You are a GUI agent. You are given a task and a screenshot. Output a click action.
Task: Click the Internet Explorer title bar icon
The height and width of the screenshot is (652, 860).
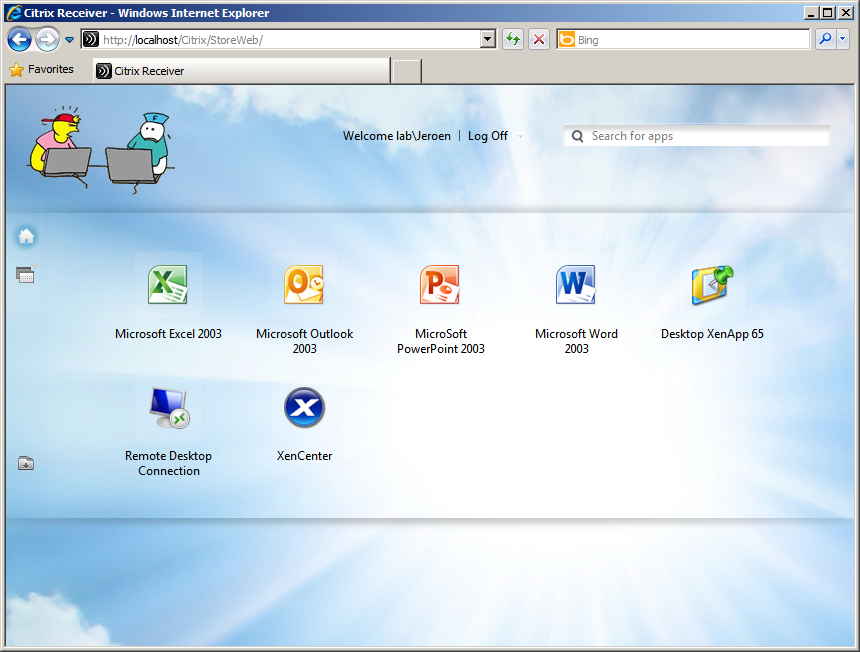(x=14, y=13)
